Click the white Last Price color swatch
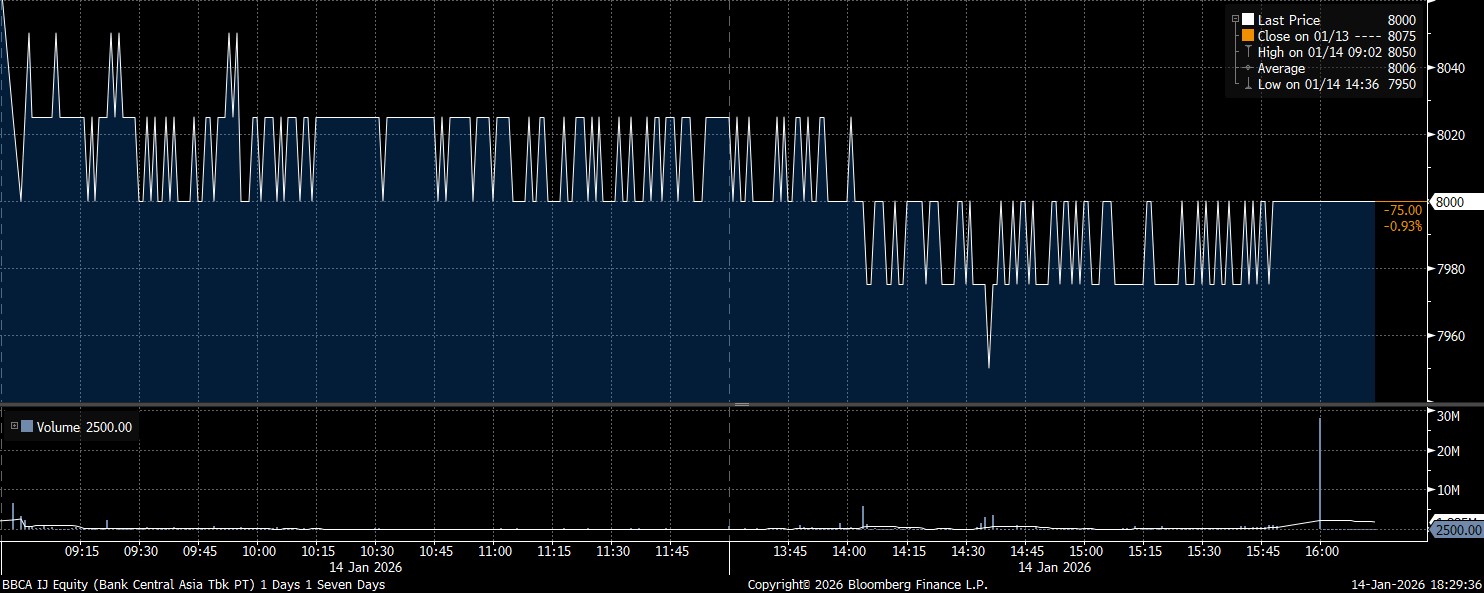 tap(1247, 20)
